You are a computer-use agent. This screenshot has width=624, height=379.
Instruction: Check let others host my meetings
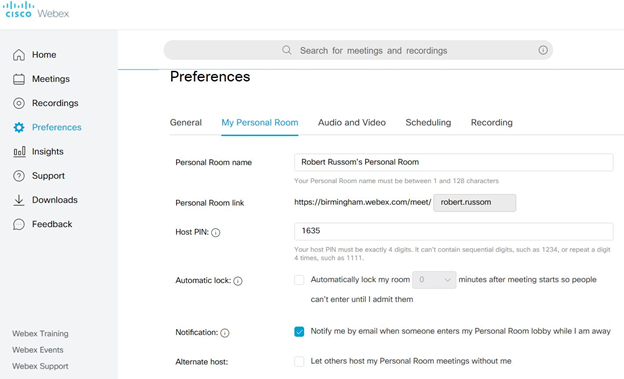point(299,361)
